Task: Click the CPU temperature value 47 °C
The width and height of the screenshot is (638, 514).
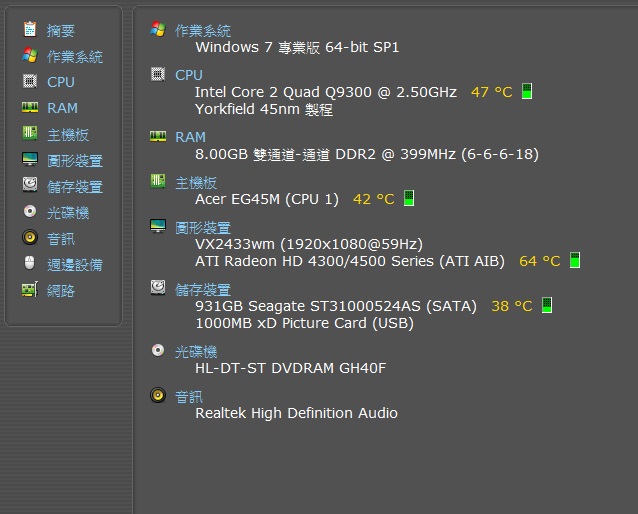Action: point(492,92)
